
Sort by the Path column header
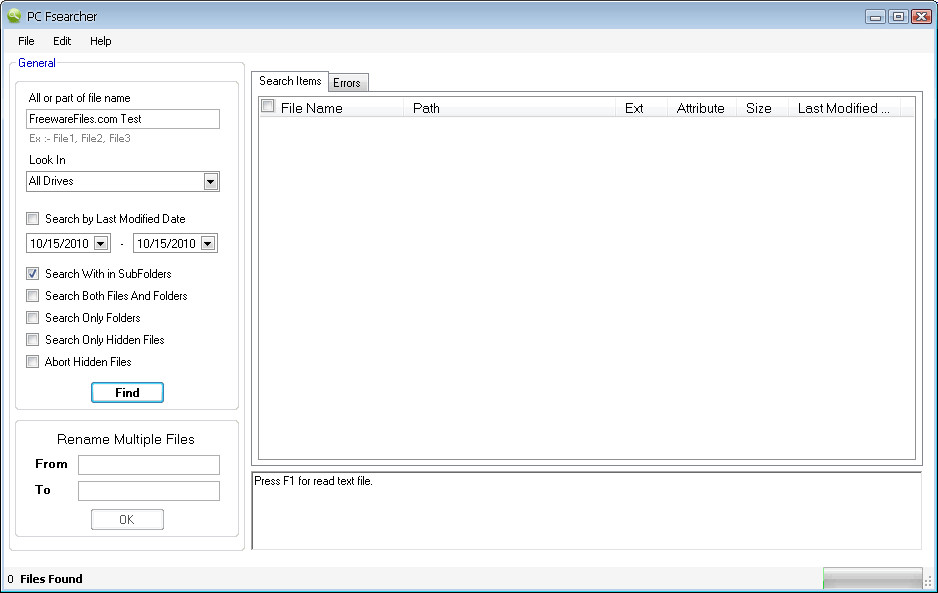510,108
